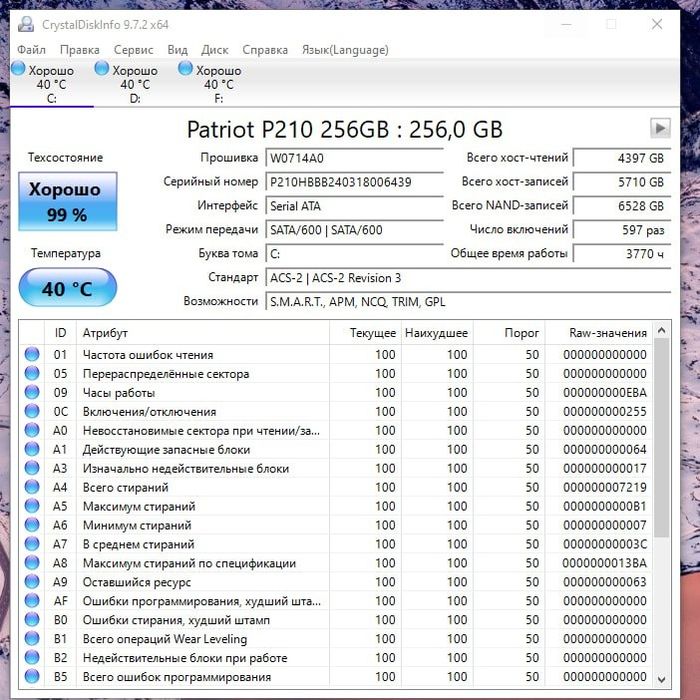
Task: Click the blue status orb above drive D:
Action: (102, 68)
